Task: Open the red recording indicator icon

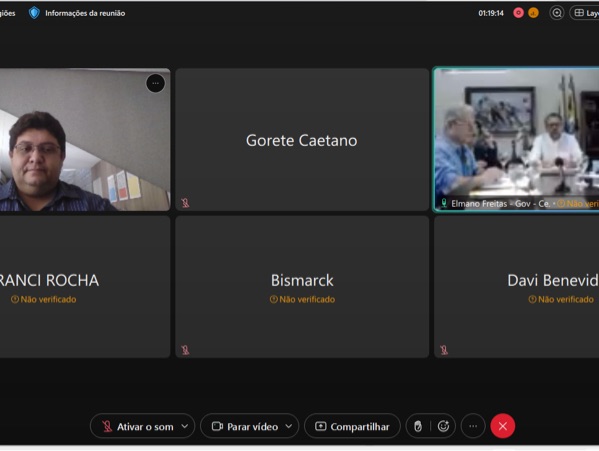Action: 518,13
